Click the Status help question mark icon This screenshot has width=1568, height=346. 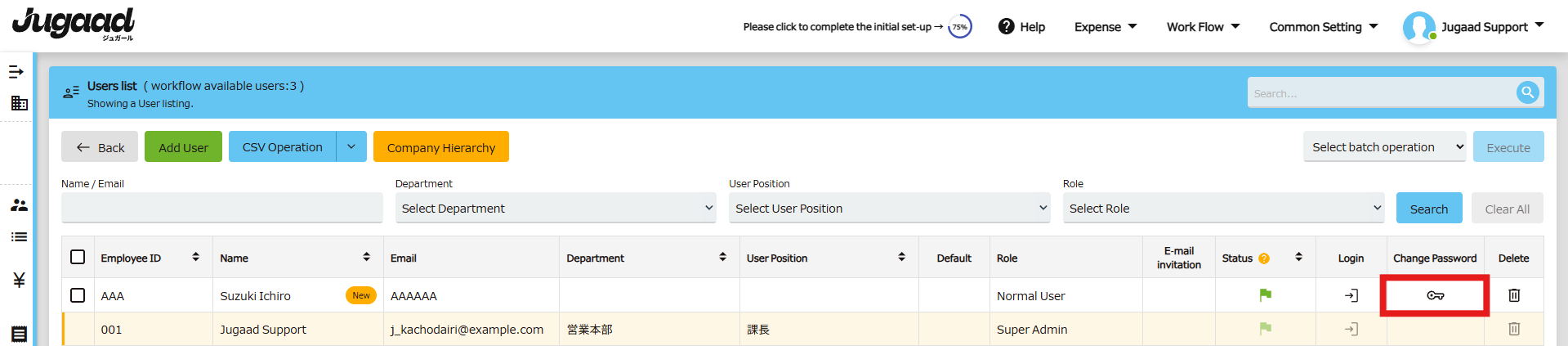pos(1264,258)
